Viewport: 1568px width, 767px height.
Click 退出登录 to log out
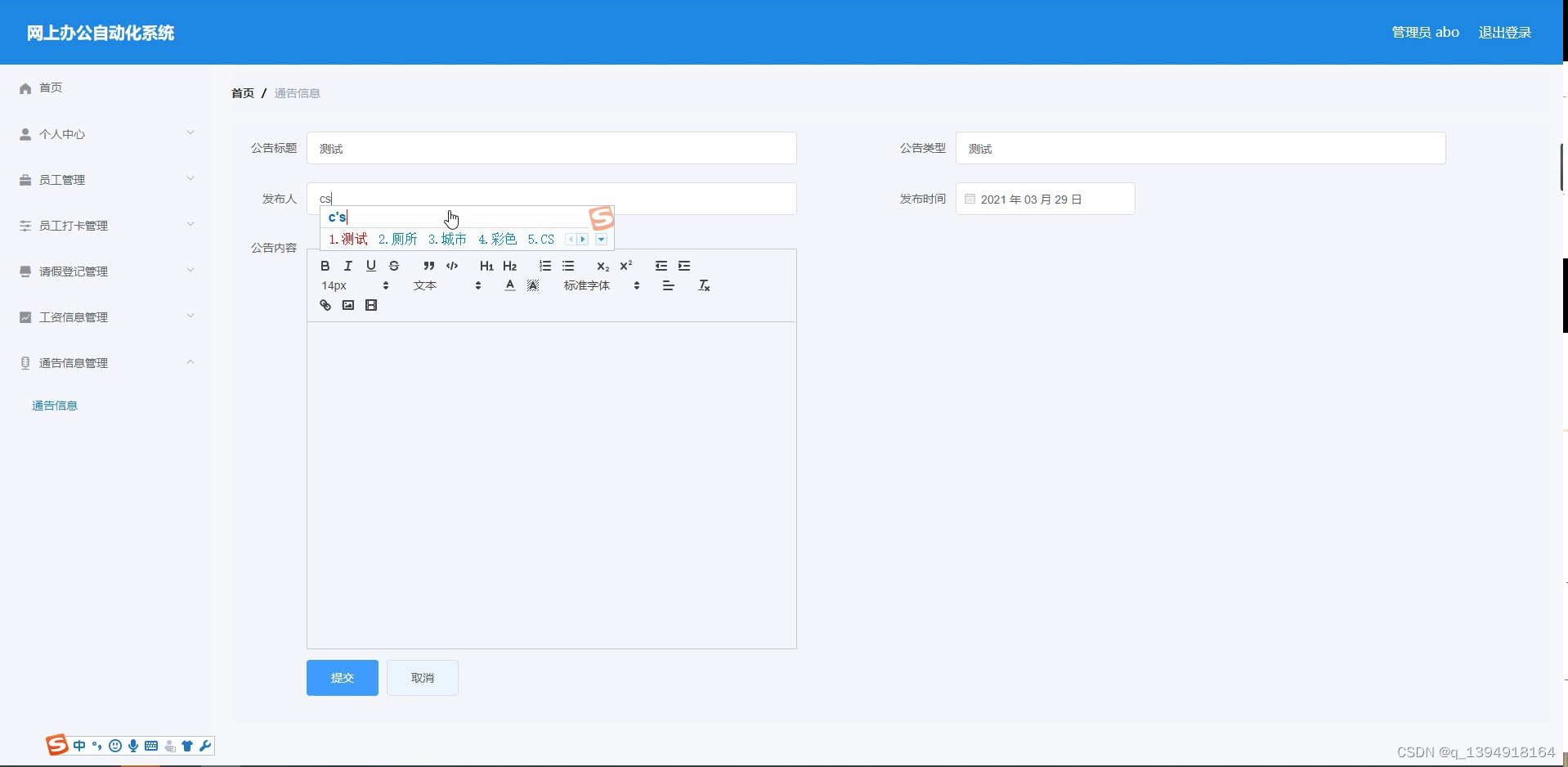[x=1505, y=33]
